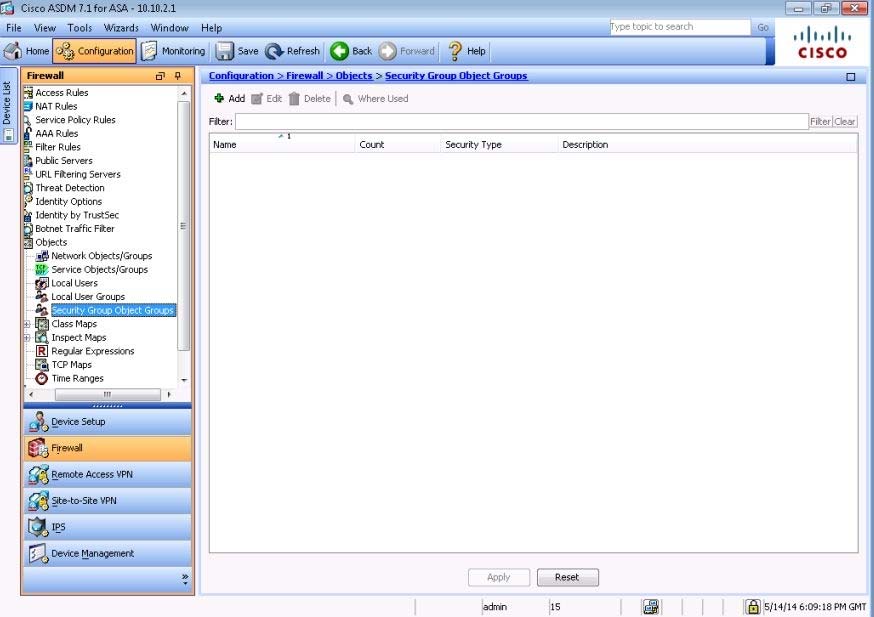Click the Firewall pane pin icon

[178, 76]
